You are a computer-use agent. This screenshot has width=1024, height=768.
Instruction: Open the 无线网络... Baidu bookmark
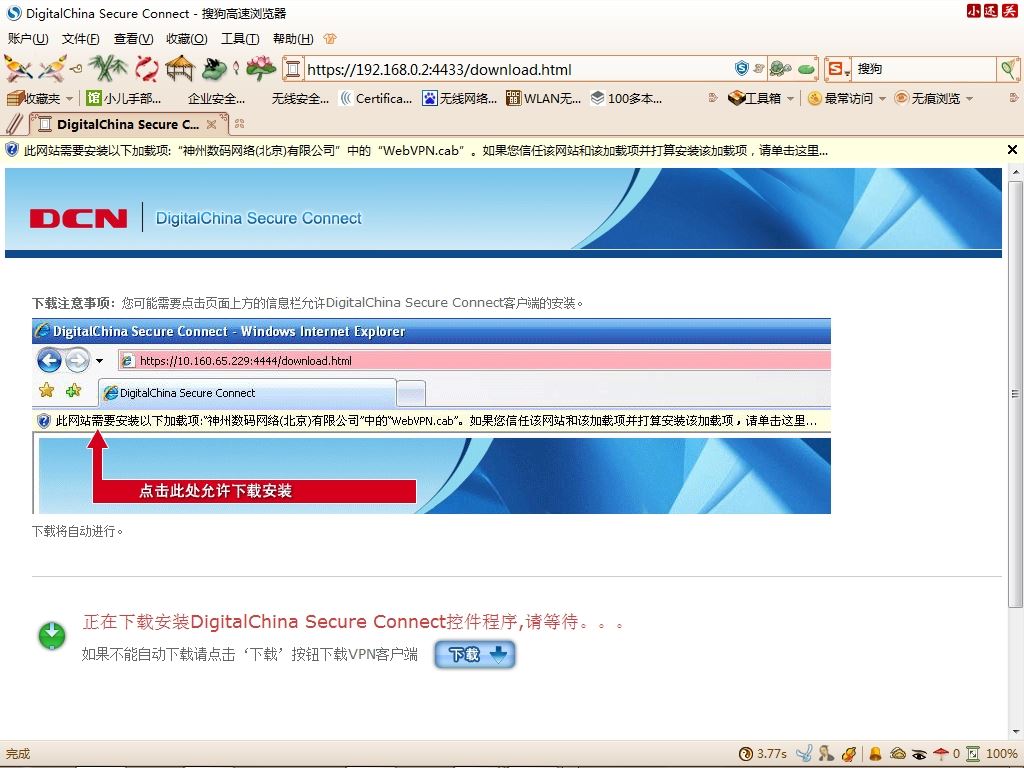pos(460,98)
